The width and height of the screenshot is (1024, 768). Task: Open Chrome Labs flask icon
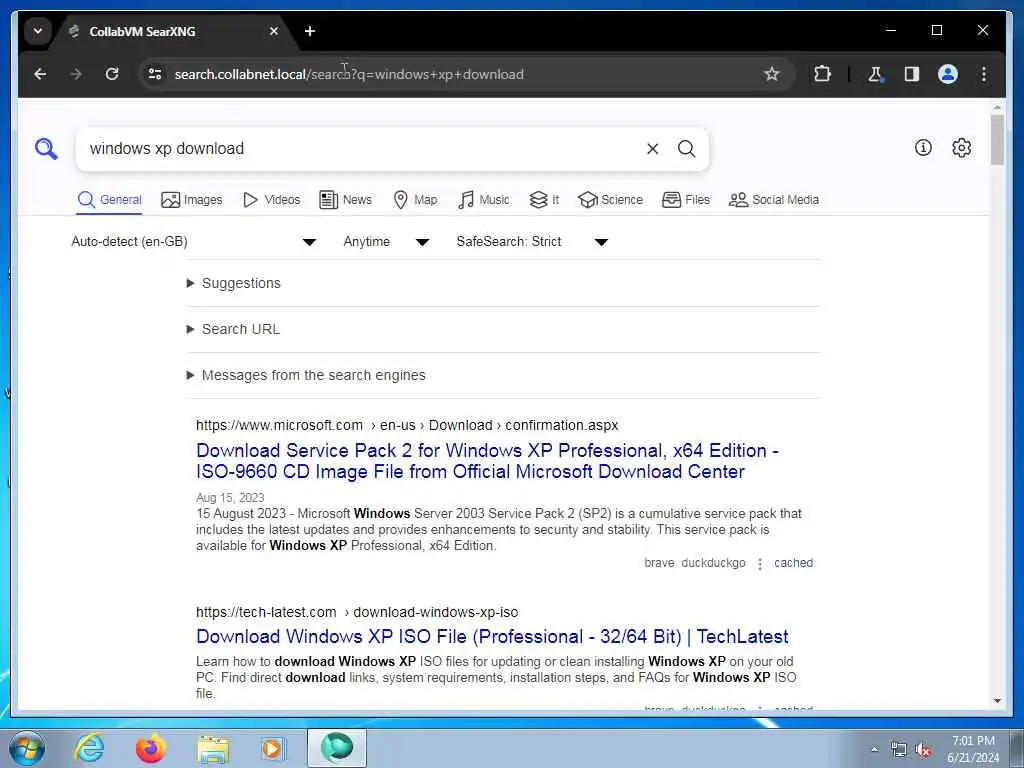pos(876,74)
